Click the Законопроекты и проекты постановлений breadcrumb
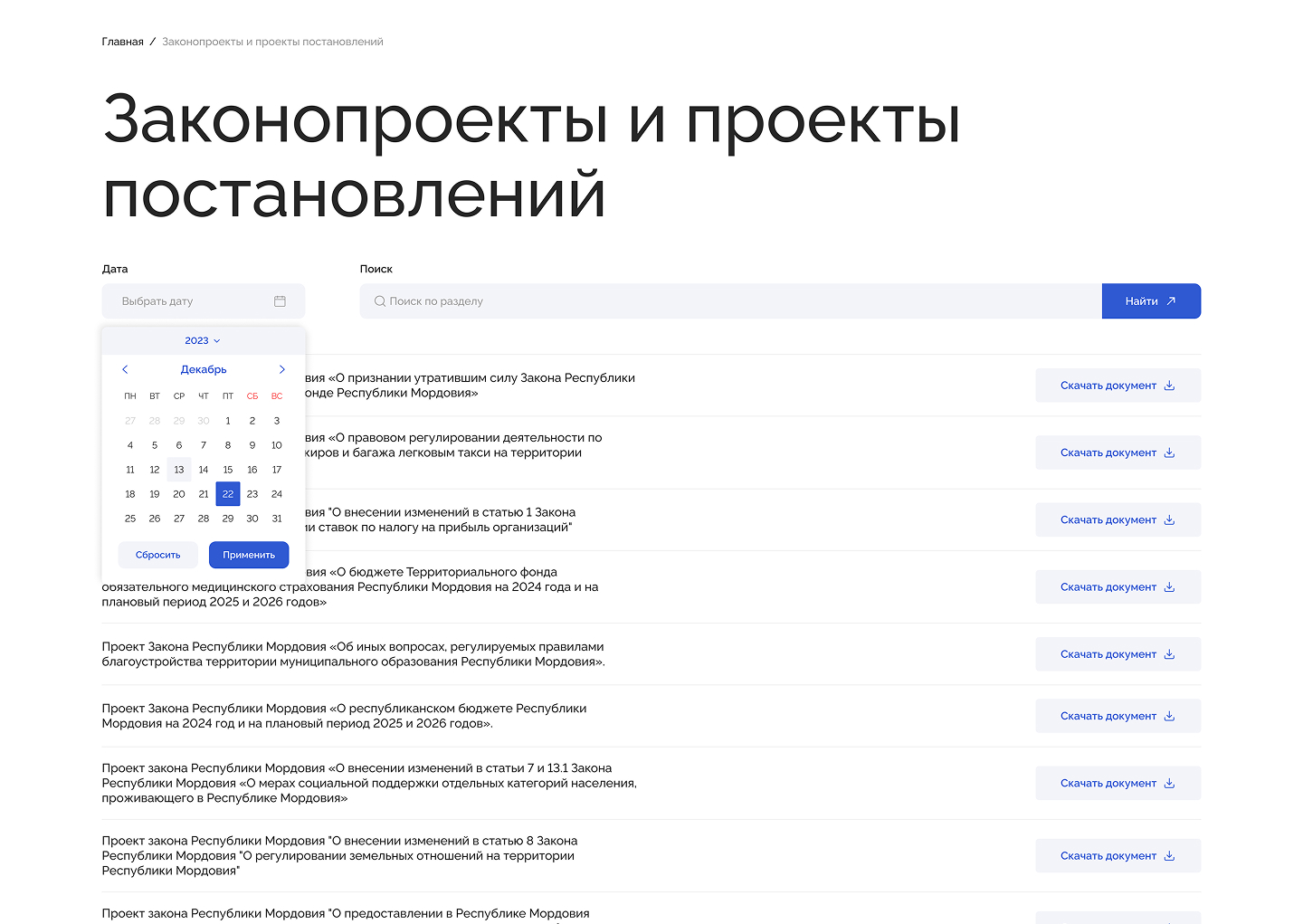The width and height of the screenshot is (1303, 924). coord(273,41)
